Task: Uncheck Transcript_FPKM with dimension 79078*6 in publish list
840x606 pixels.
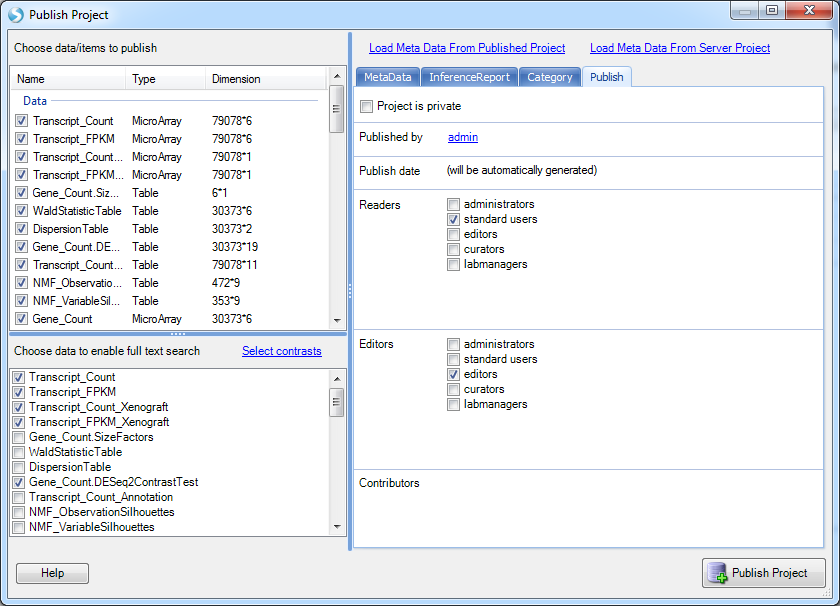Action: point(21,139)
